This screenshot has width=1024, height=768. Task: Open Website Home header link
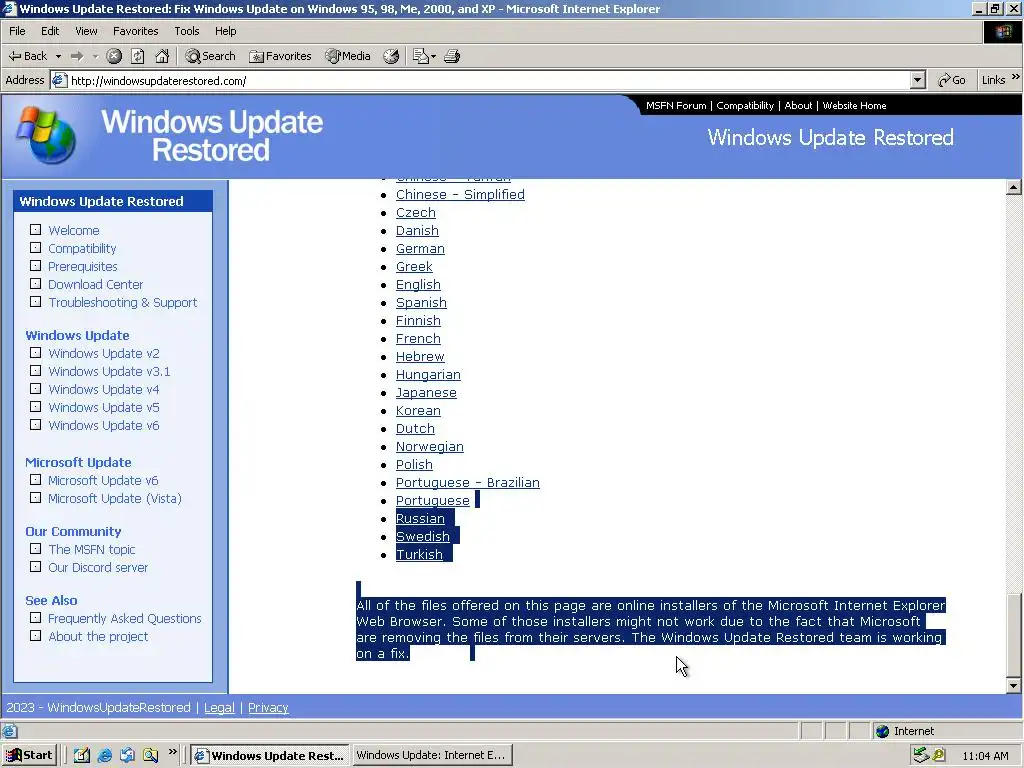[x=854, y=105]
